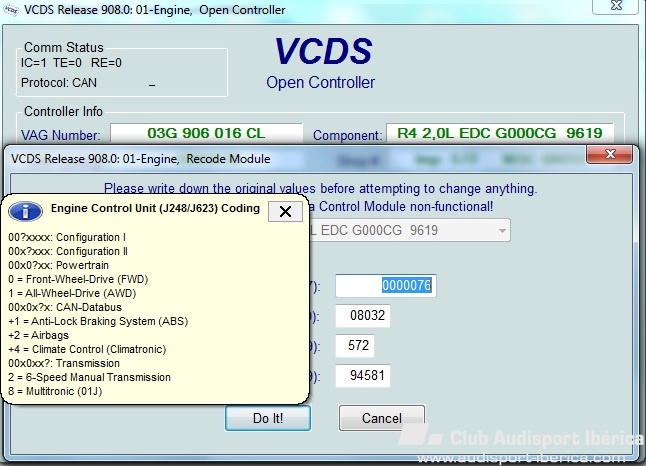Viewport: 646px width, 466px height.
Task: Click the 'IC=1 TE=0 RE=0' status text
Action: (x=71, y=63)
